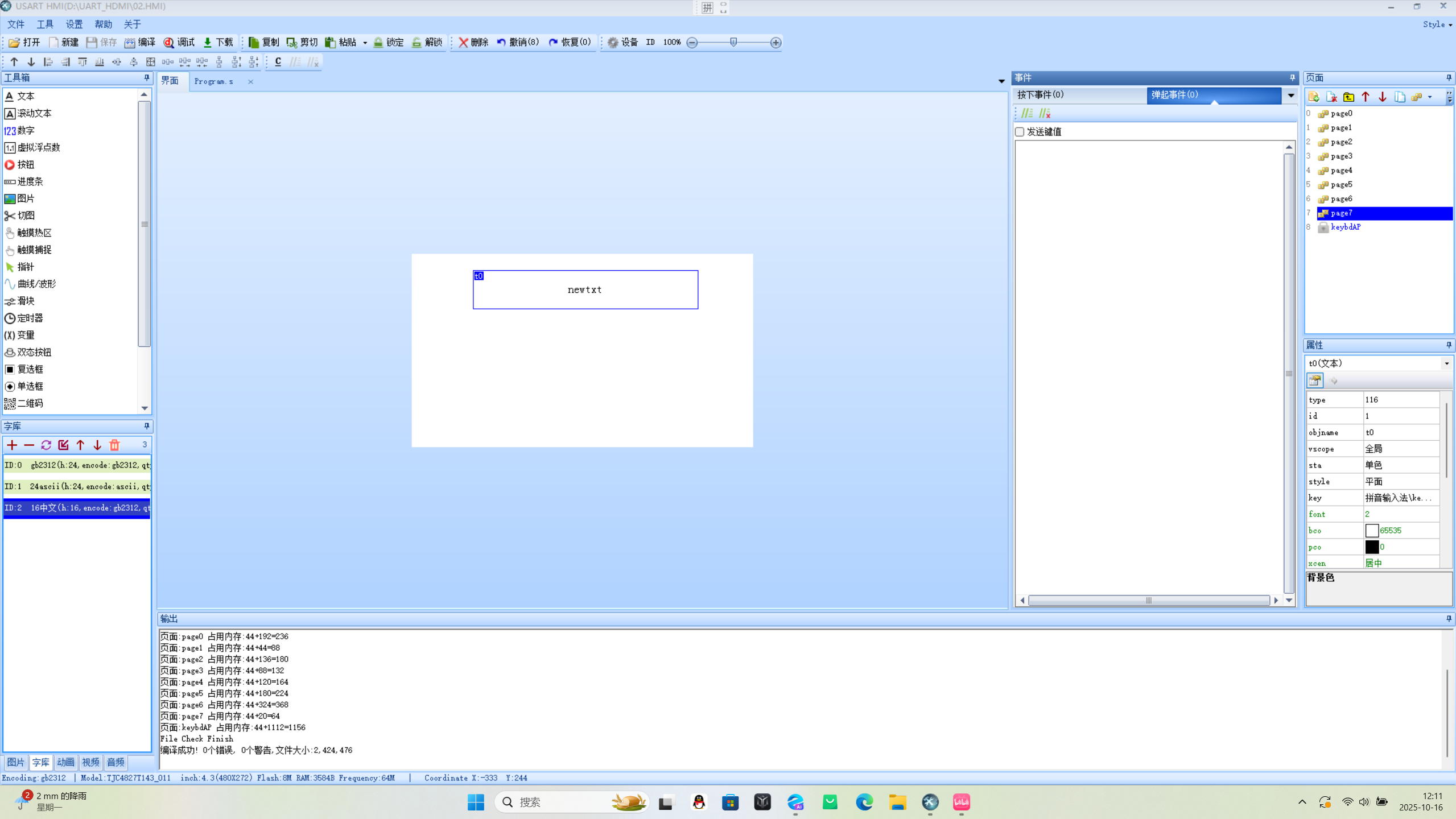Add a new font with the red plus icon
Screen dimensions: 1456x819
(12, 445)
